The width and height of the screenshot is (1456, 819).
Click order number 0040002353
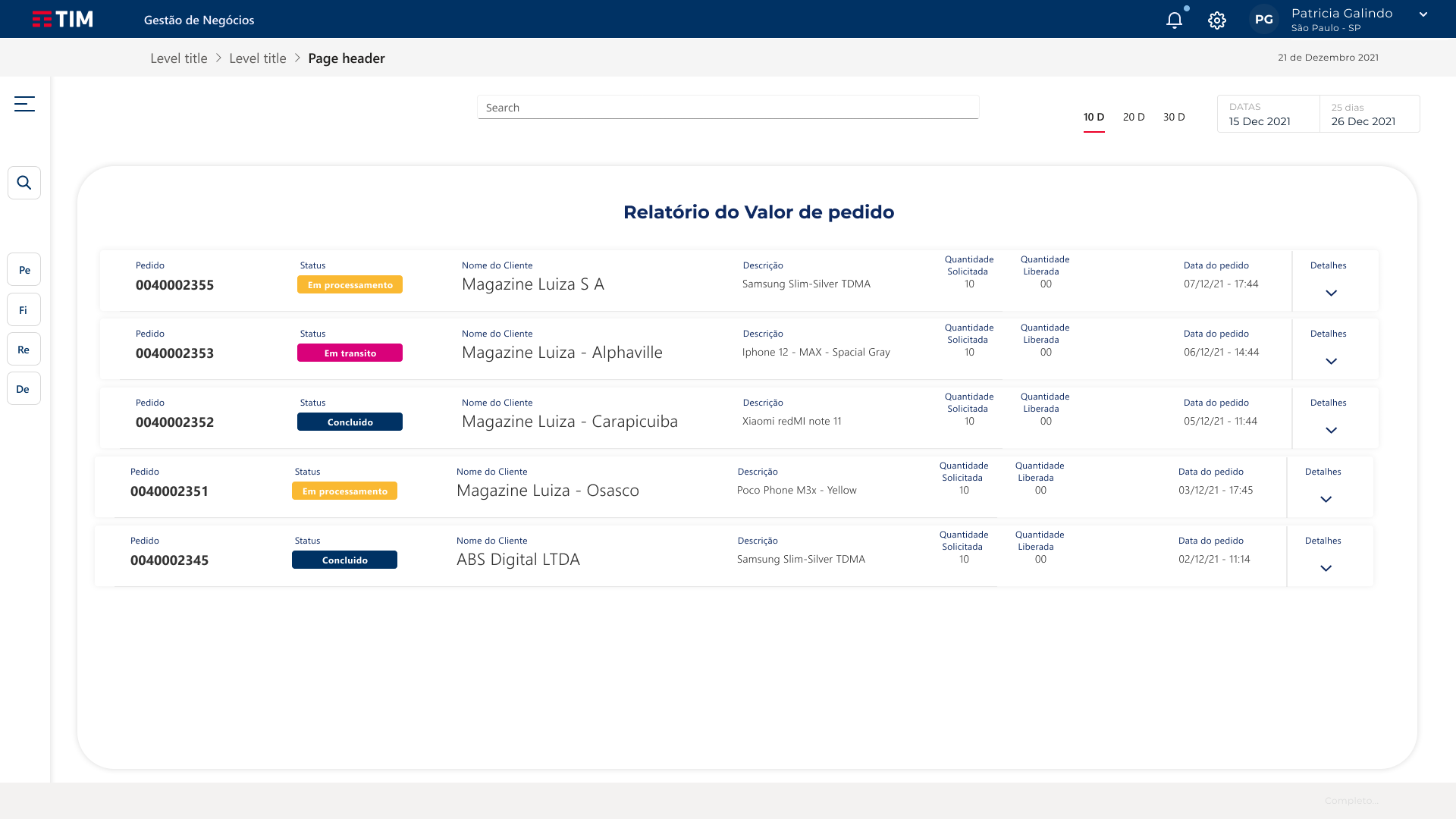click(174, 353)
